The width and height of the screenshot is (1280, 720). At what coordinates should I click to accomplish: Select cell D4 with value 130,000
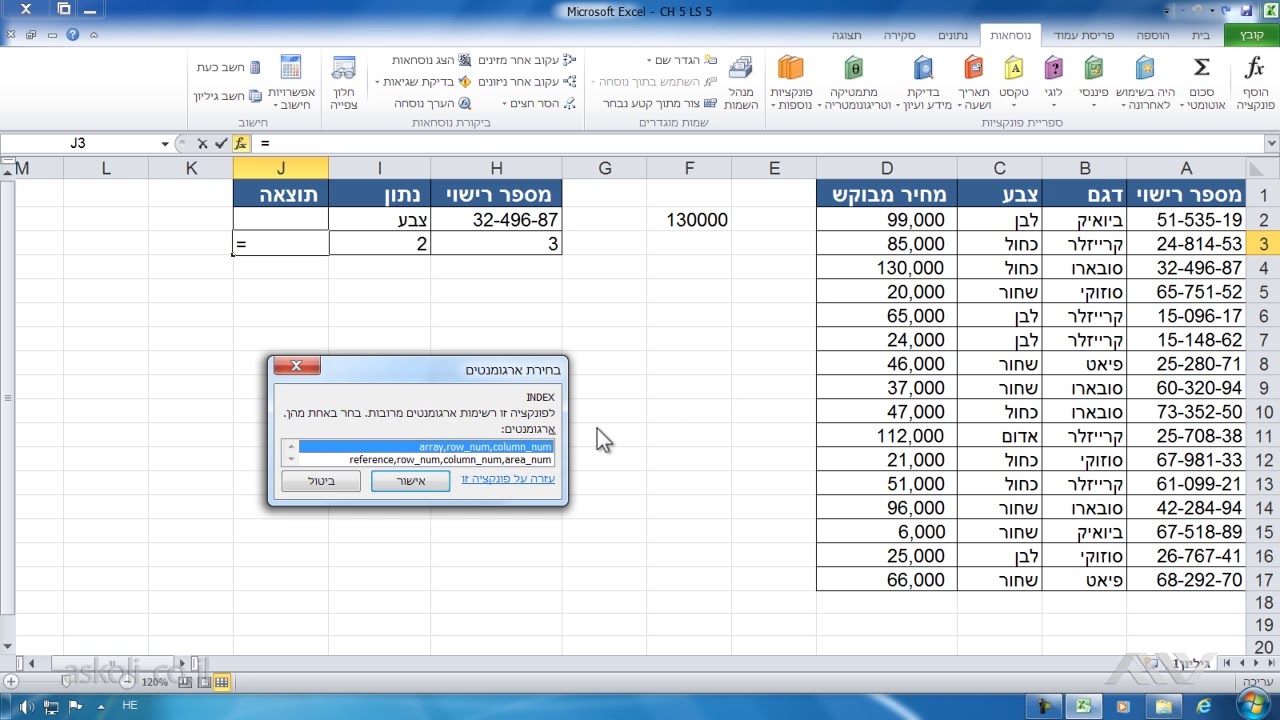click(x=887, y=268)
